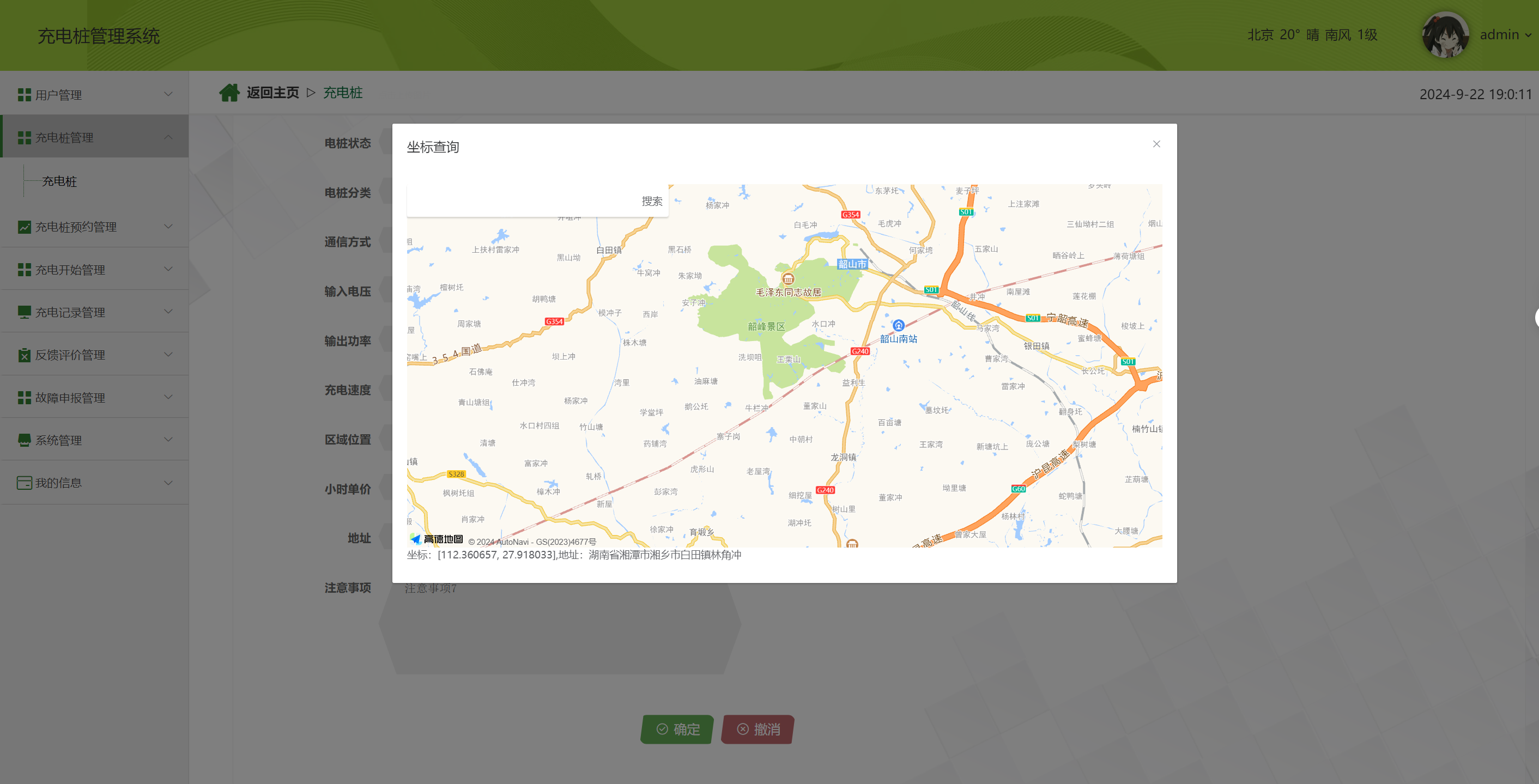Click the red 撤消 button
This screenshot has width=1539, height=784.
pos(758,729)
